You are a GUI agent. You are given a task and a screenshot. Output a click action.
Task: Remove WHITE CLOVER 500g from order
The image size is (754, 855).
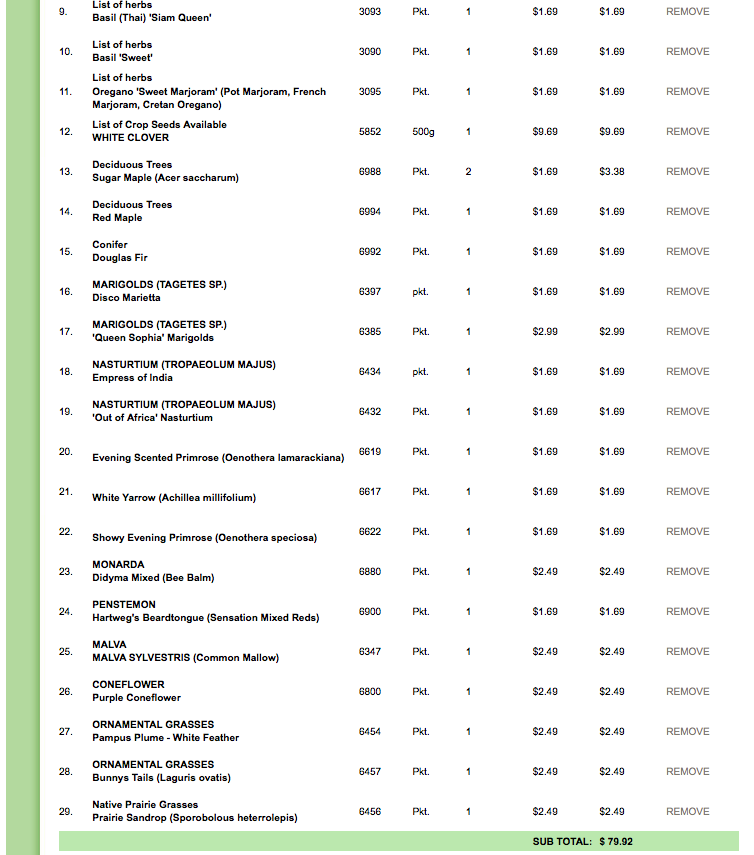(687, 132)
